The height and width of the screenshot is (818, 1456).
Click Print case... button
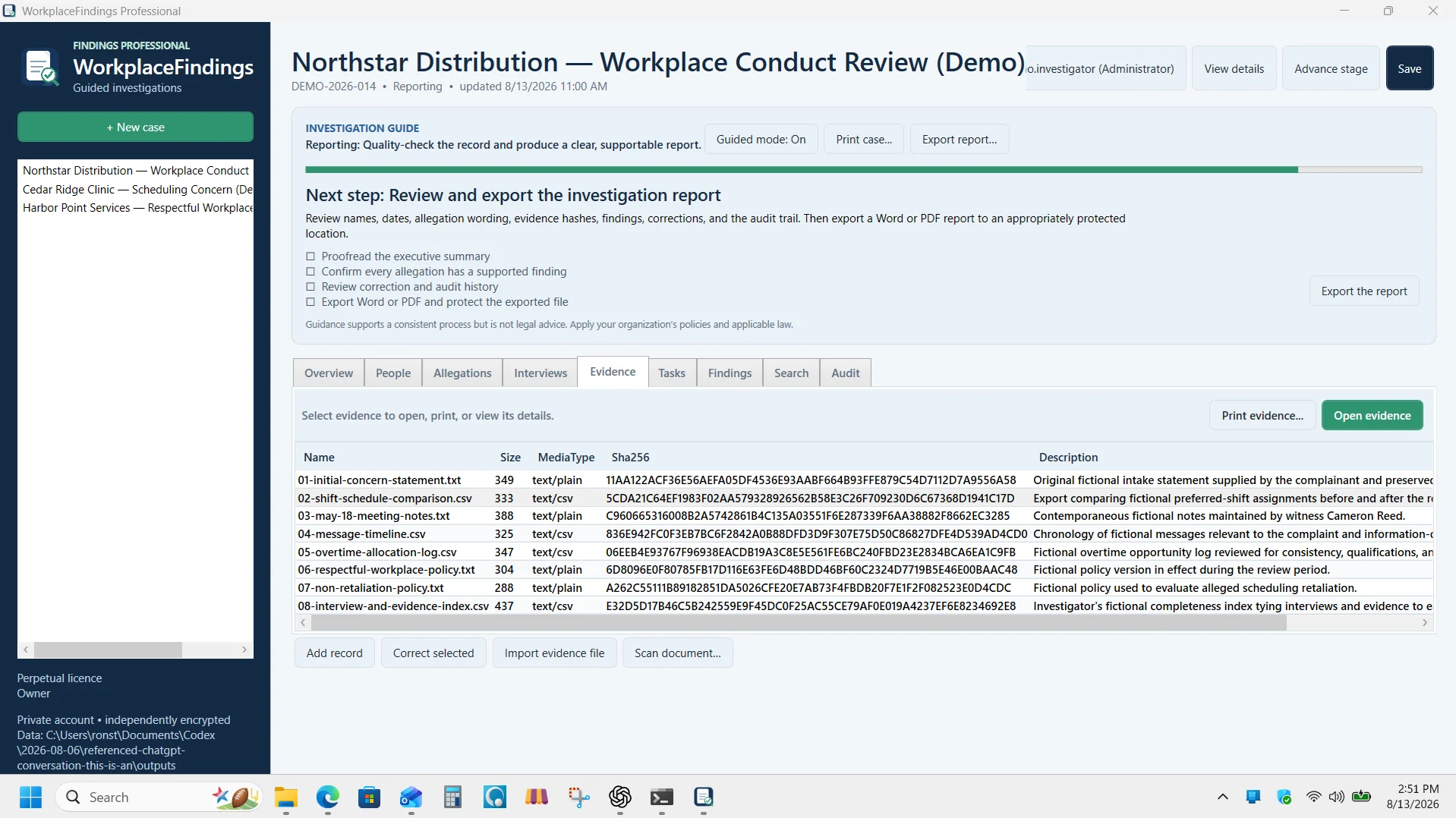863,139
